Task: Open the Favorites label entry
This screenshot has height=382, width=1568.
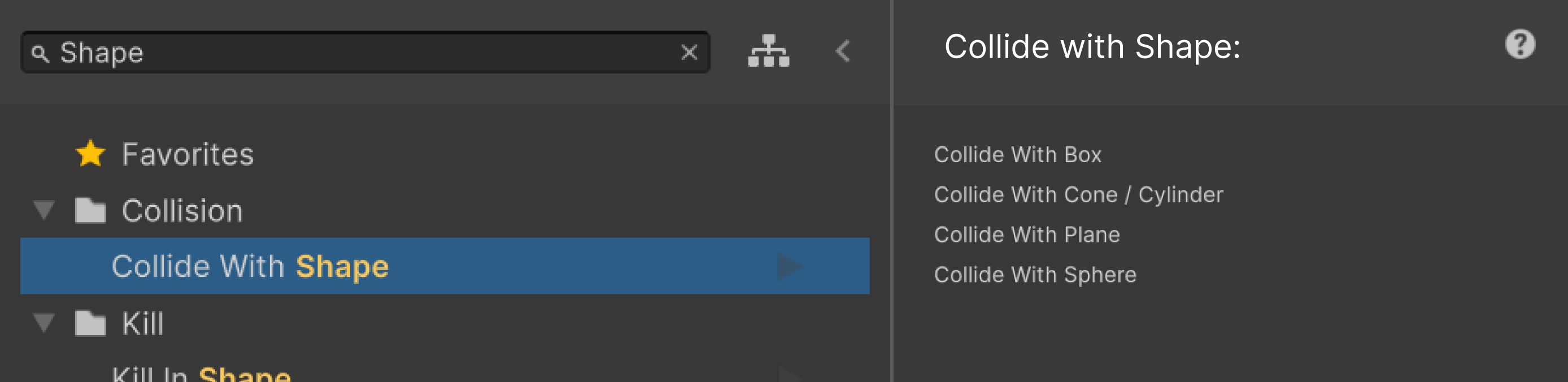Action: (188, 154)
